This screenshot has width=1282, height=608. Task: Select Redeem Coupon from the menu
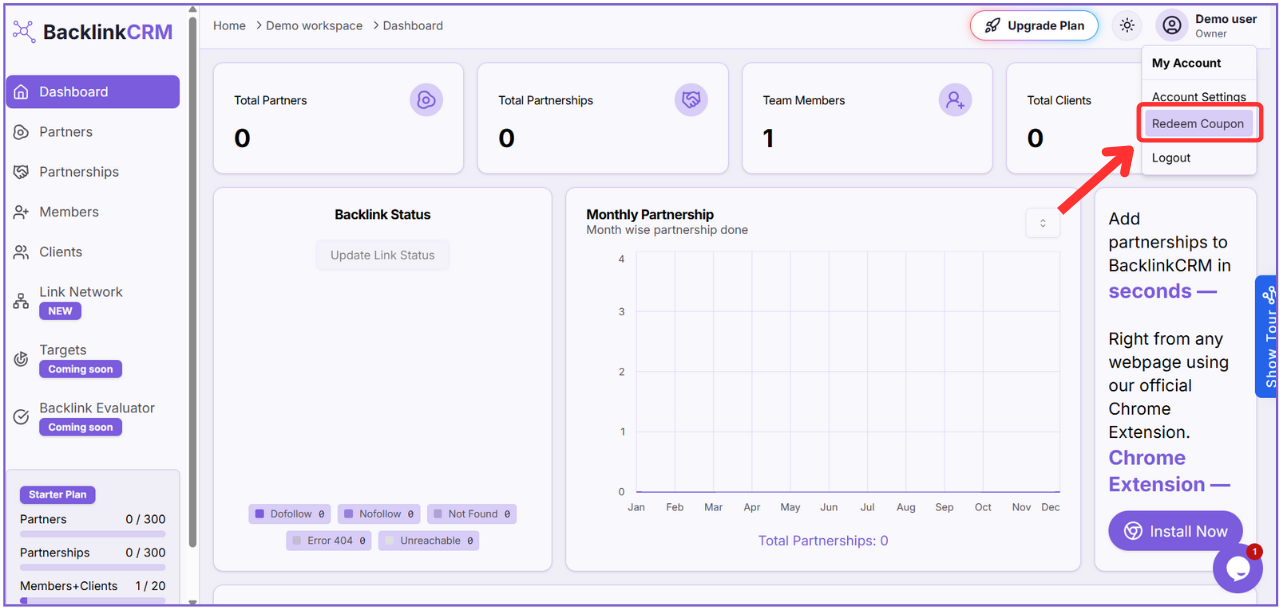point(1197,124)
